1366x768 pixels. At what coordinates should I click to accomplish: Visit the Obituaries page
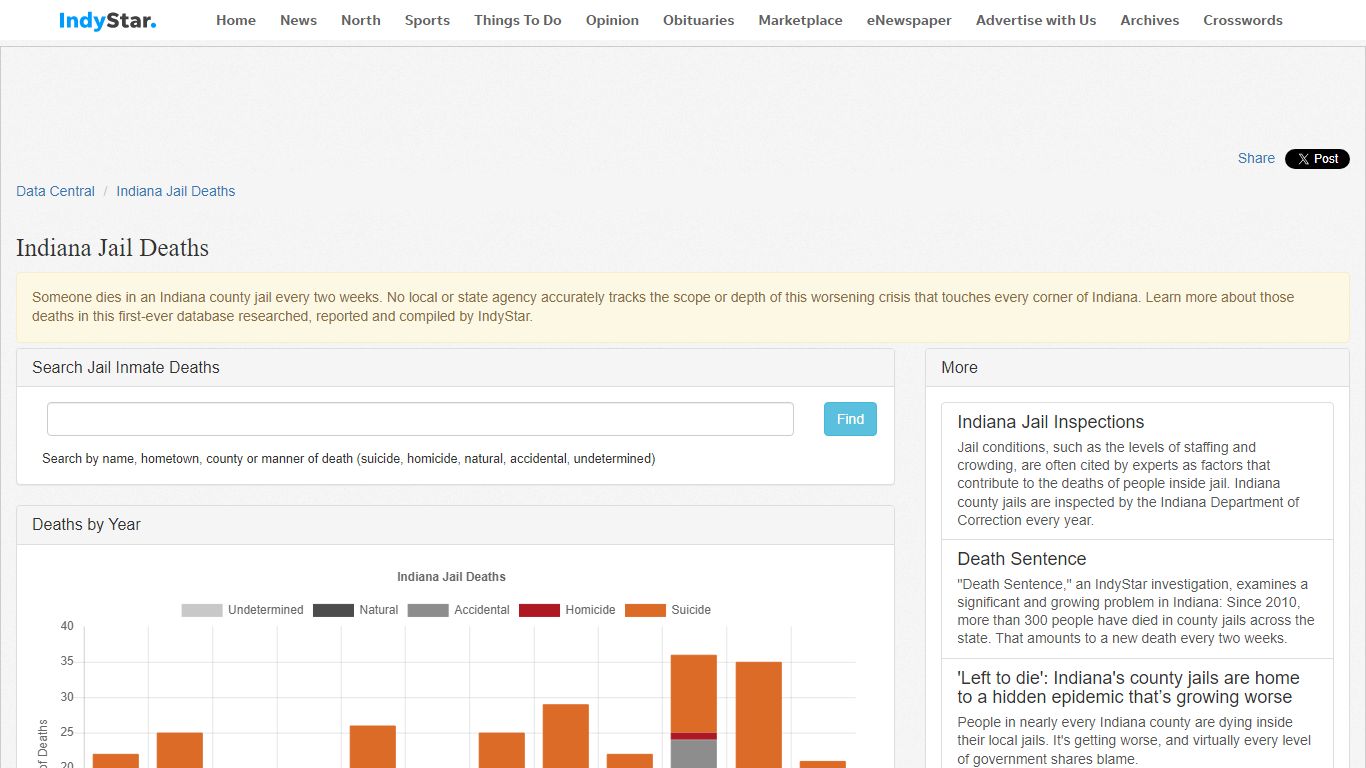click(x=698, y=20)
